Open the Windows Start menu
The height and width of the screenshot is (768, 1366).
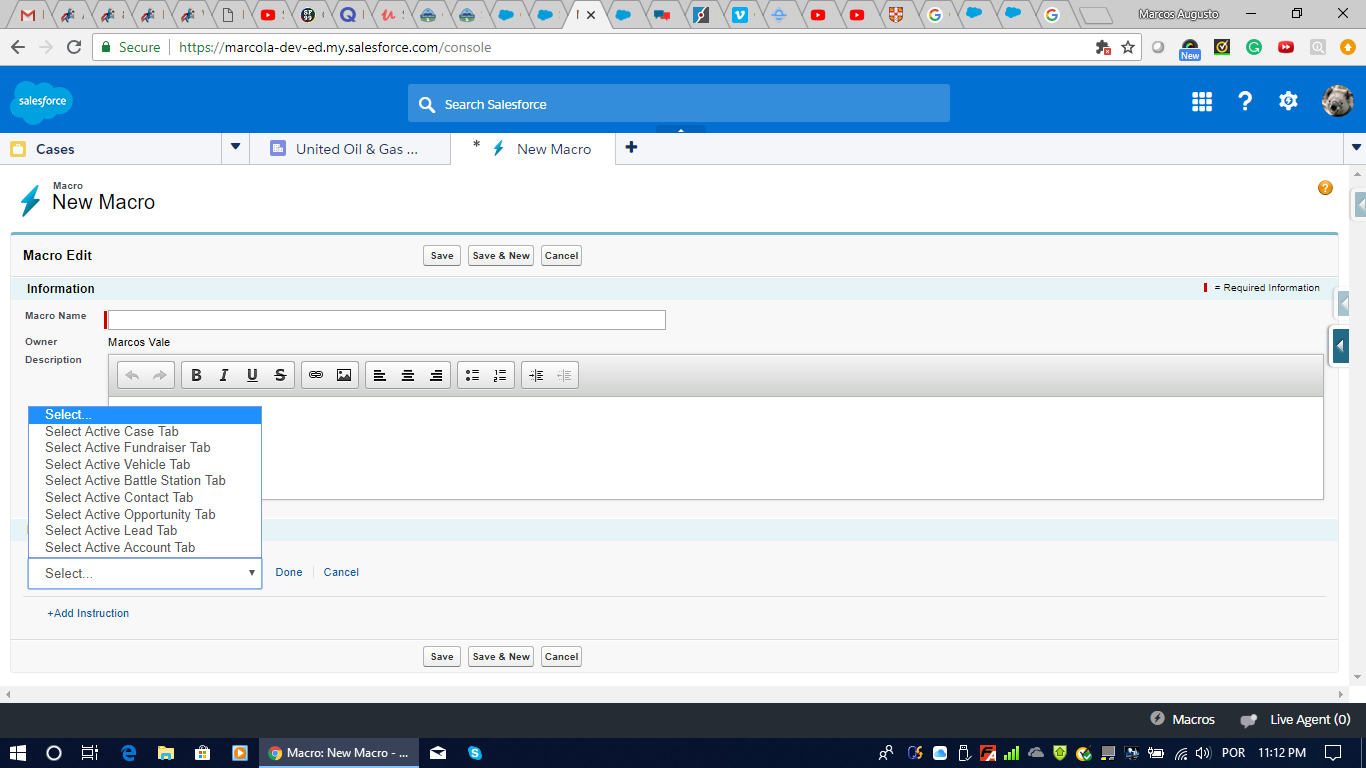point(18,753)
